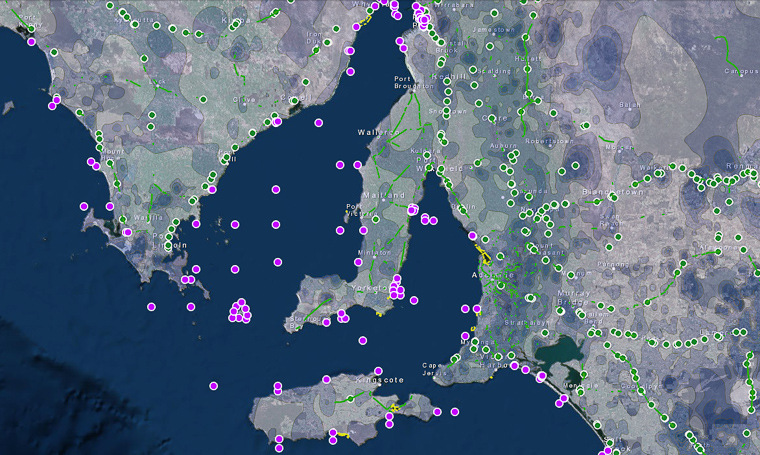Click the Port Lincoln place label
This screenshot has width=760, height=455.
(170, 240)
